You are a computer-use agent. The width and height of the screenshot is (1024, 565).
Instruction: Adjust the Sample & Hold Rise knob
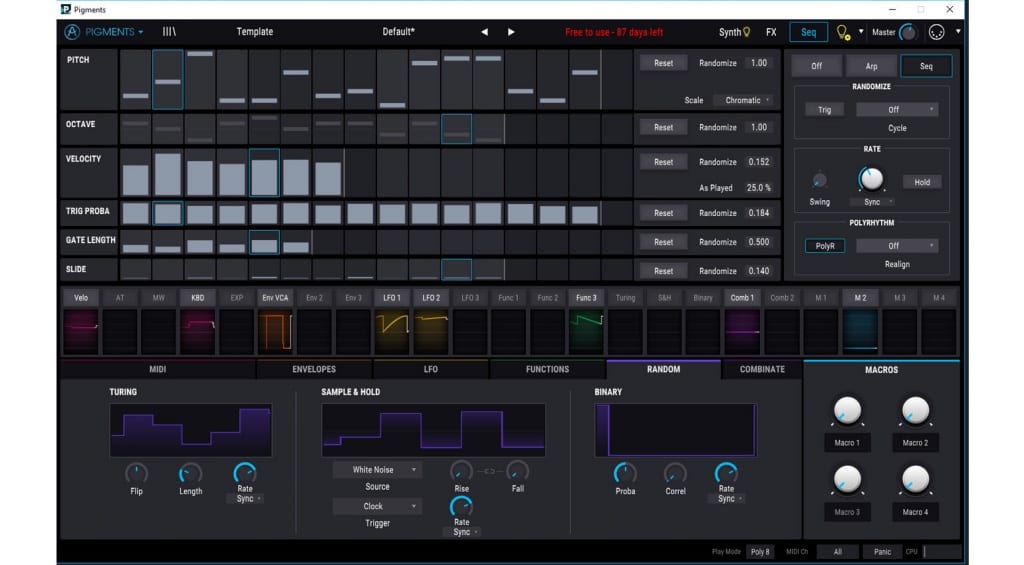point(461,471)
